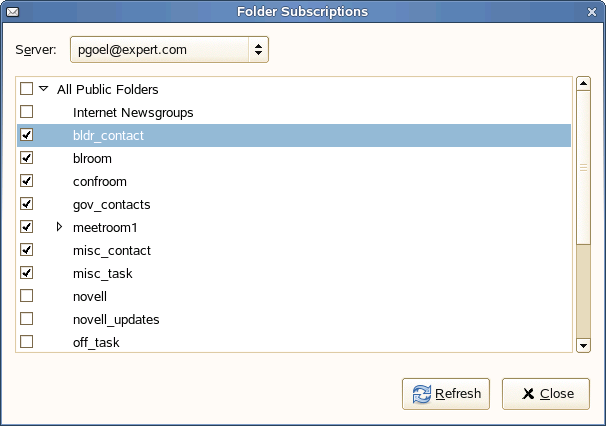Uncheck the misc_task checkbox
This screenshot has width=606, height=426.
pyautogui.click(x=27, y=273)
